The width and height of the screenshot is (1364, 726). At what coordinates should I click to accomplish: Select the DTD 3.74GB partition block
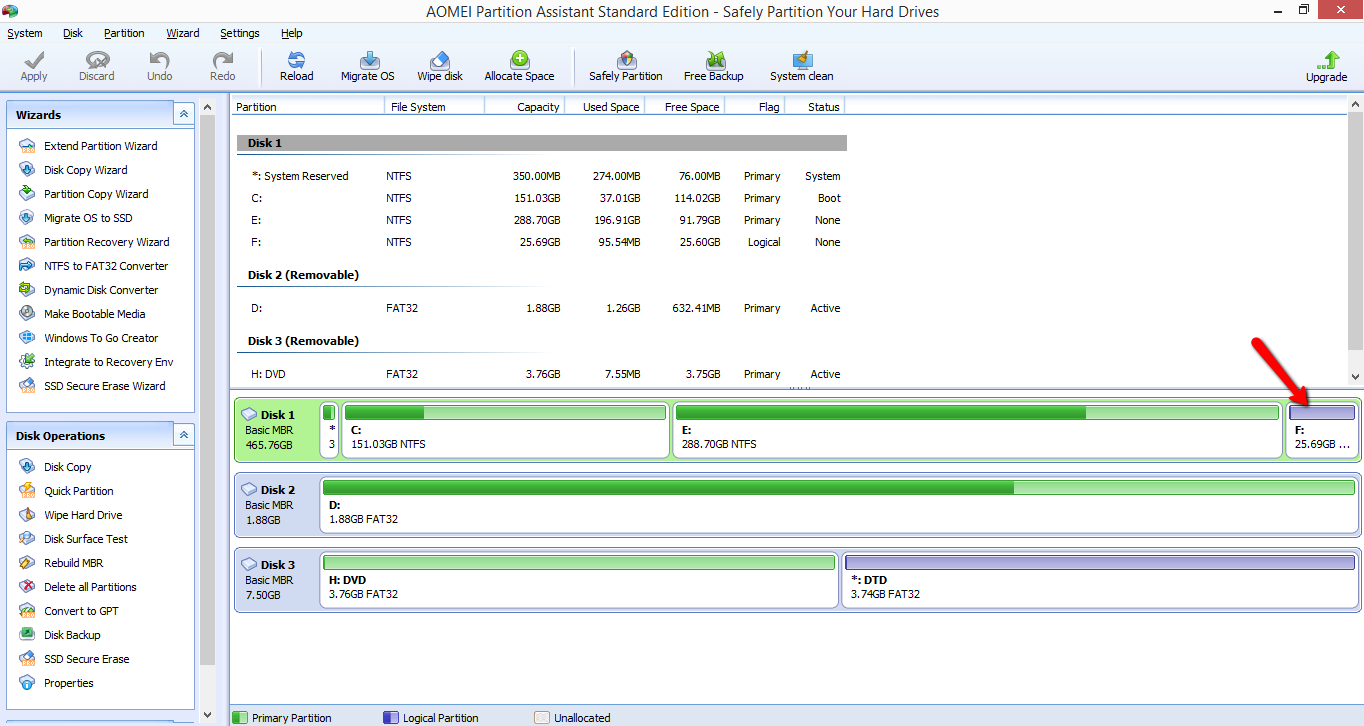(1100, 580)
